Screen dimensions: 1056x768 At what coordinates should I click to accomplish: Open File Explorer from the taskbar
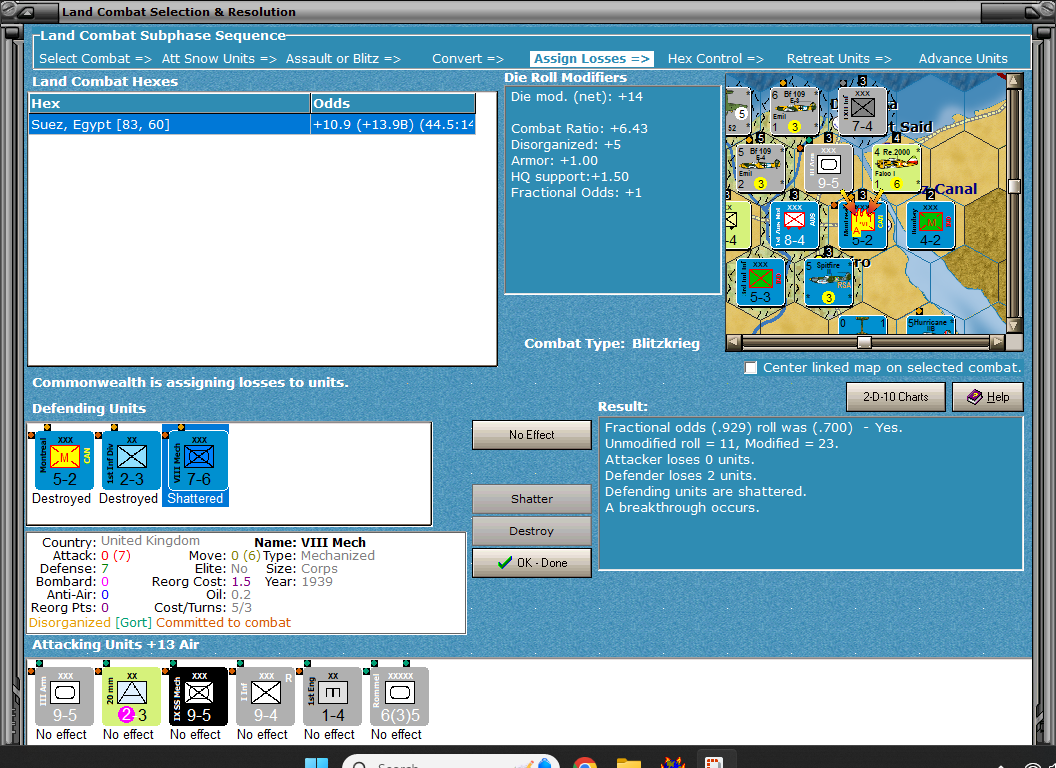[x=628, y=761]
